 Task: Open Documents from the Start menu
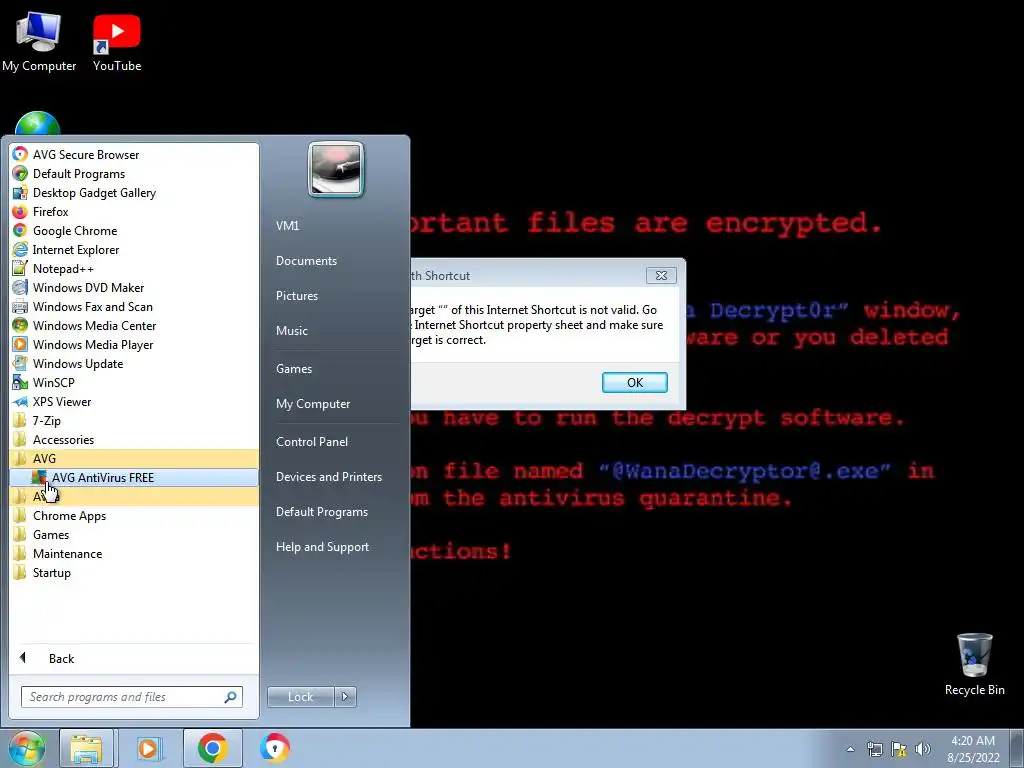tap(337, 261)
